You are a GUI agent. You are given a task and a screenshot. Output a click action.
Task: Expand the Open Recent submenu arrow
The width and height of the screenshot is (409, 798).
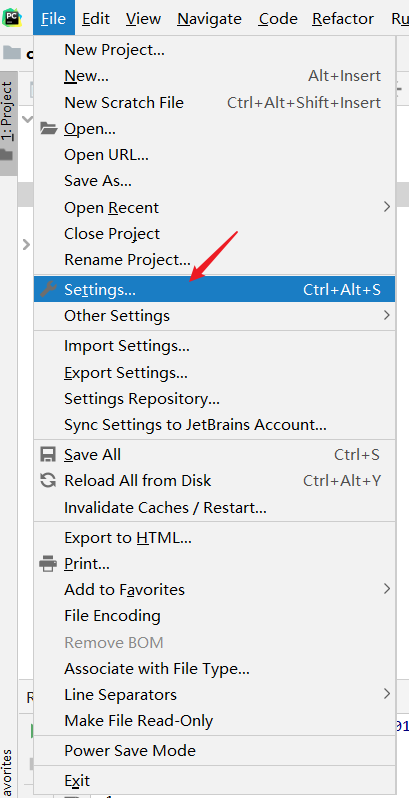[387, 207]
